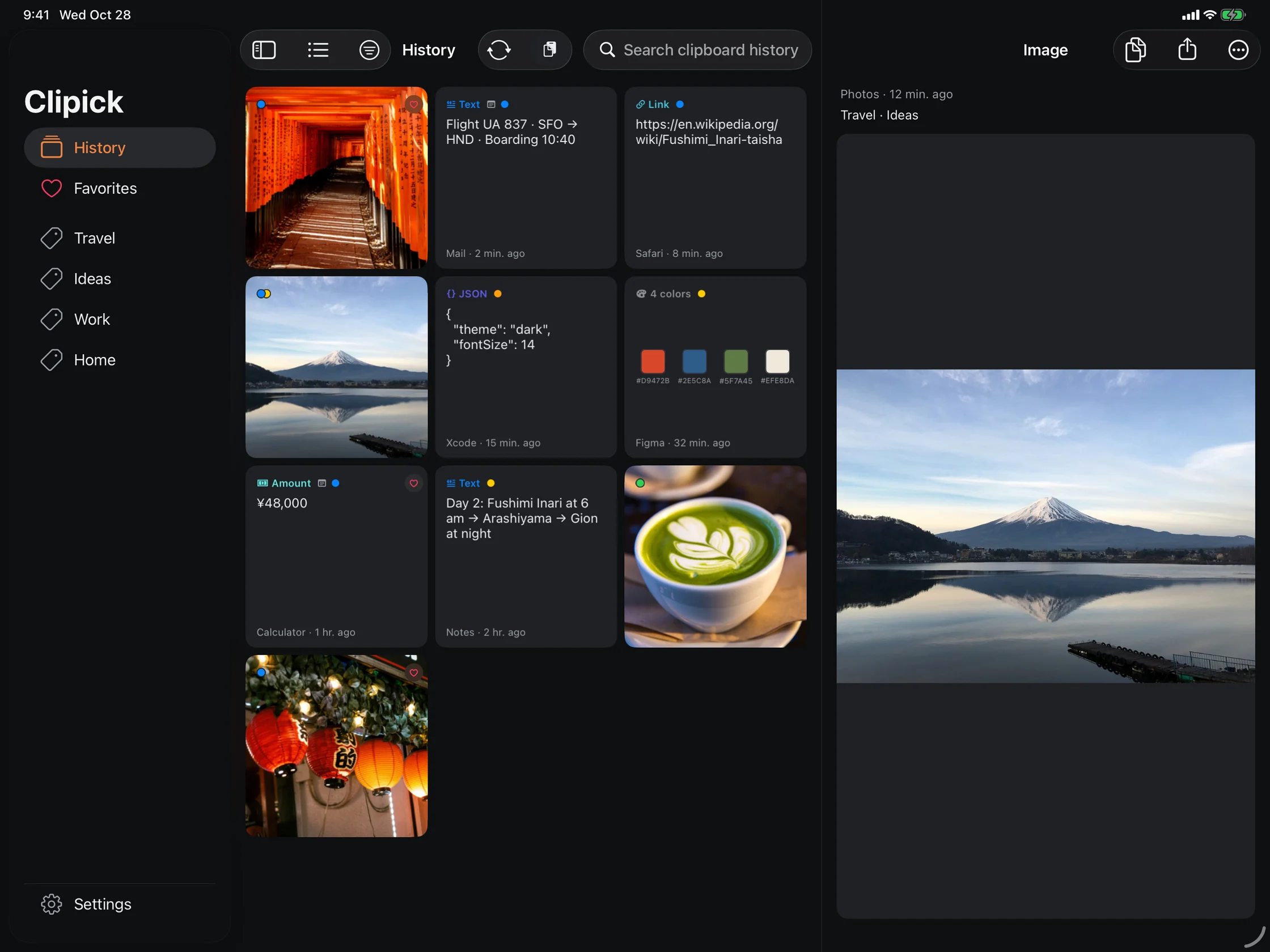This screenshot has width=1270, height=952.
Task: Click the red #D9472B color swatch
Action: [x=653, y=362]
